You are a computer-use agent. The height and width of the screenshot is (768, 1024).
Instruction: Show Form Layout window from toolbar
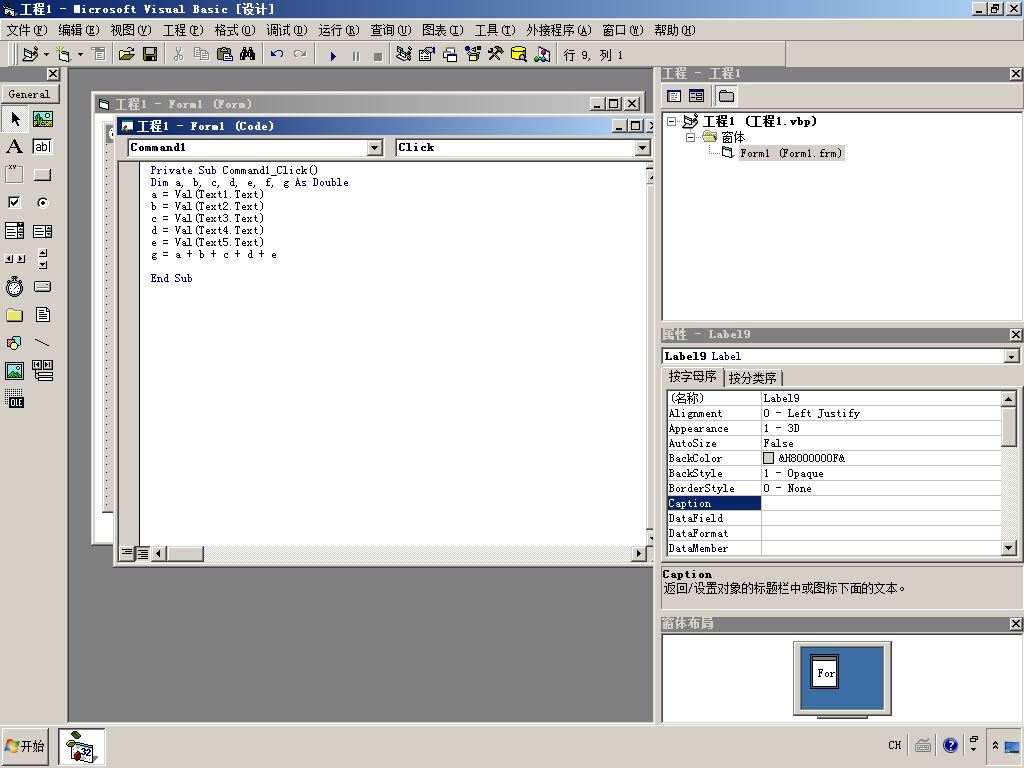tap(450, 54)
